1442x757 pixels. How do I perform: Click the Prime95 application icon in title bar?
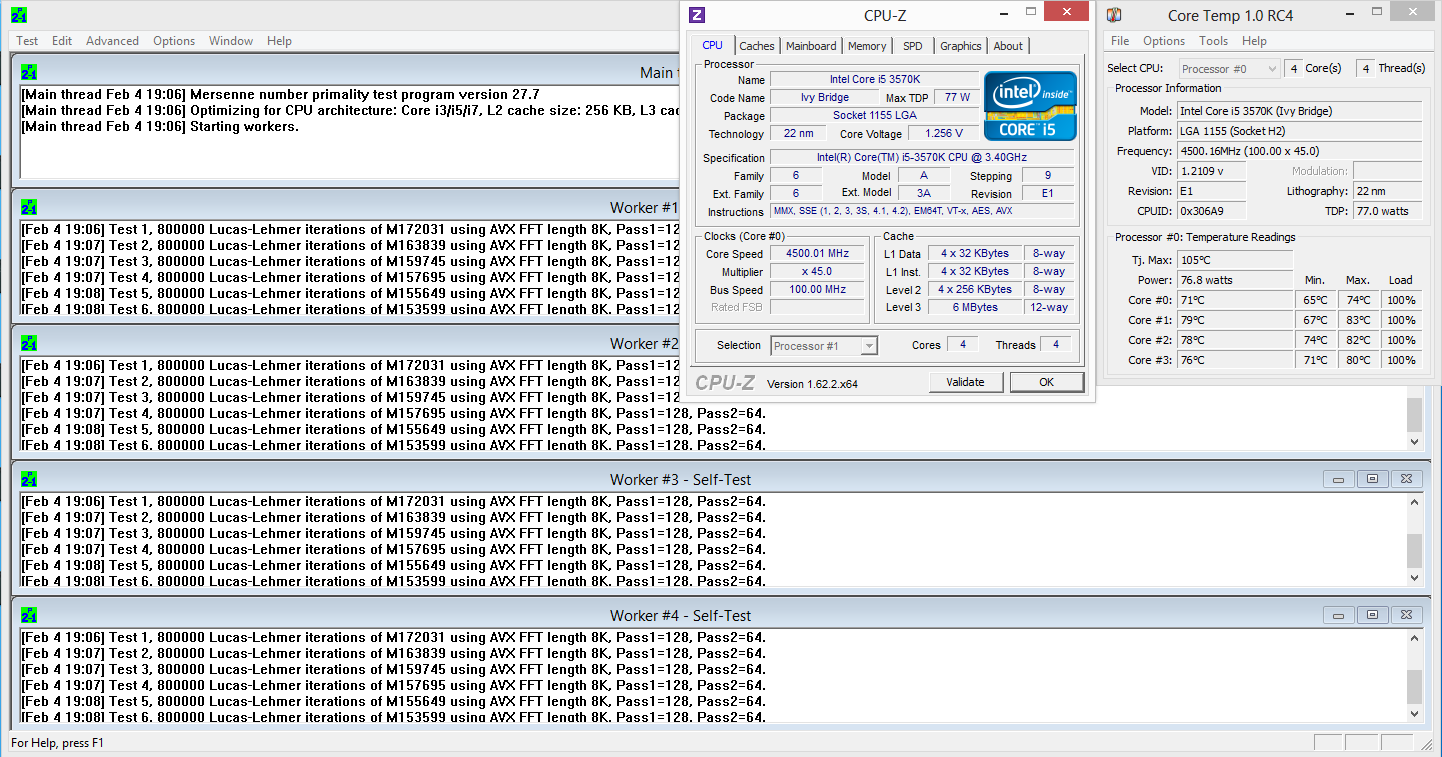tap(19, 15)
